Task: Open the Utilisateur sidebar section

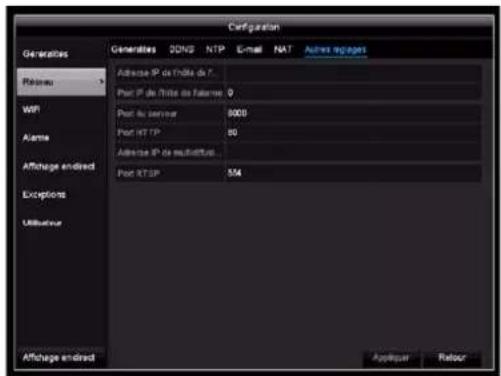Action: 42,223
